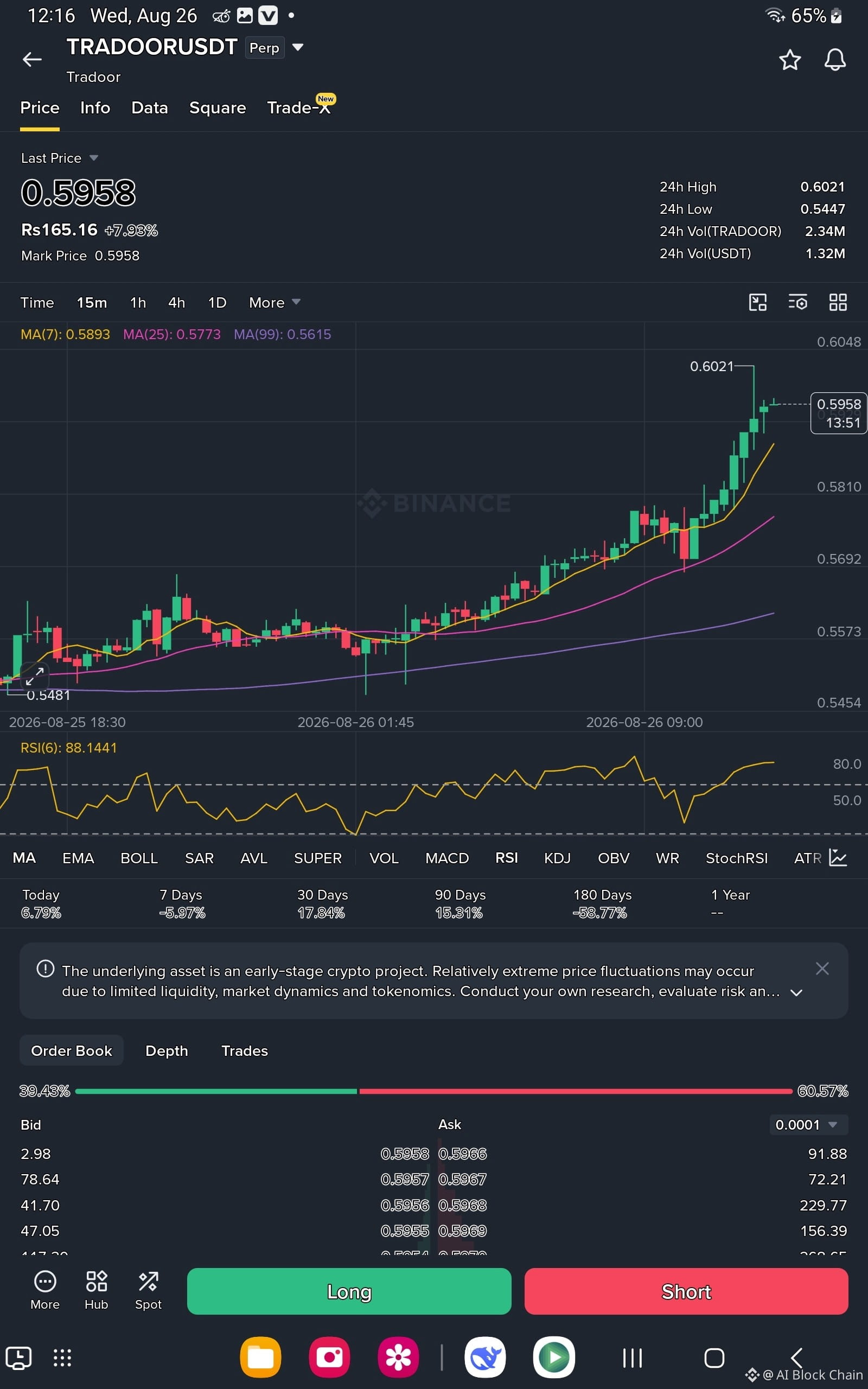Select the Depth tab
Image resolution: width=868 pixels, height=1389 pixels.
167,1051
